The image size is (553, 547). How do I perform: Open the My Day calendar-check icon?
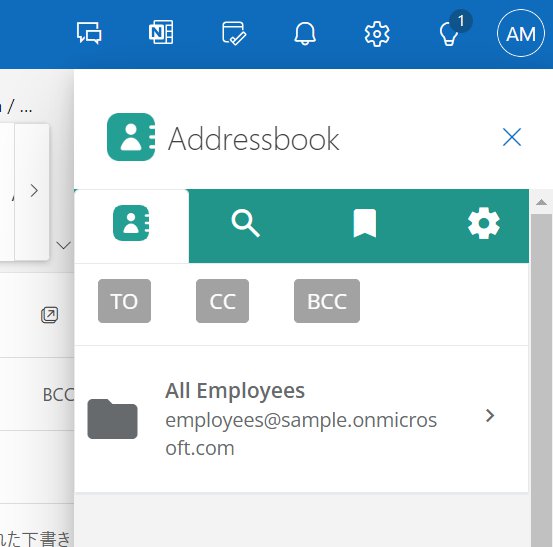234,33
